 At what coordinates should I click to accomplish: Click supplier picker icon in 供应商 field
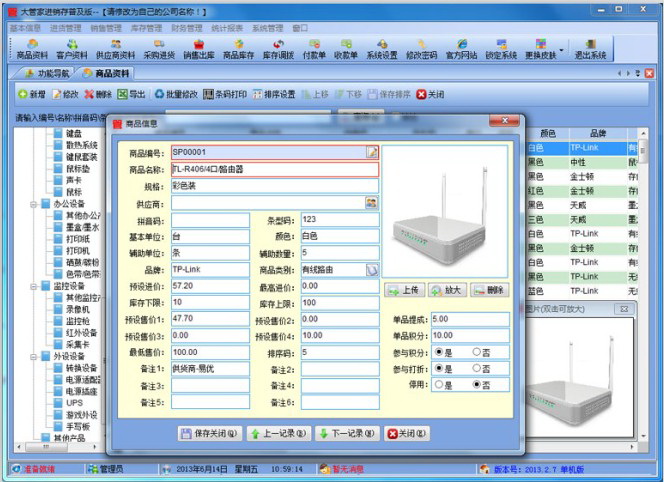point(371,203)
